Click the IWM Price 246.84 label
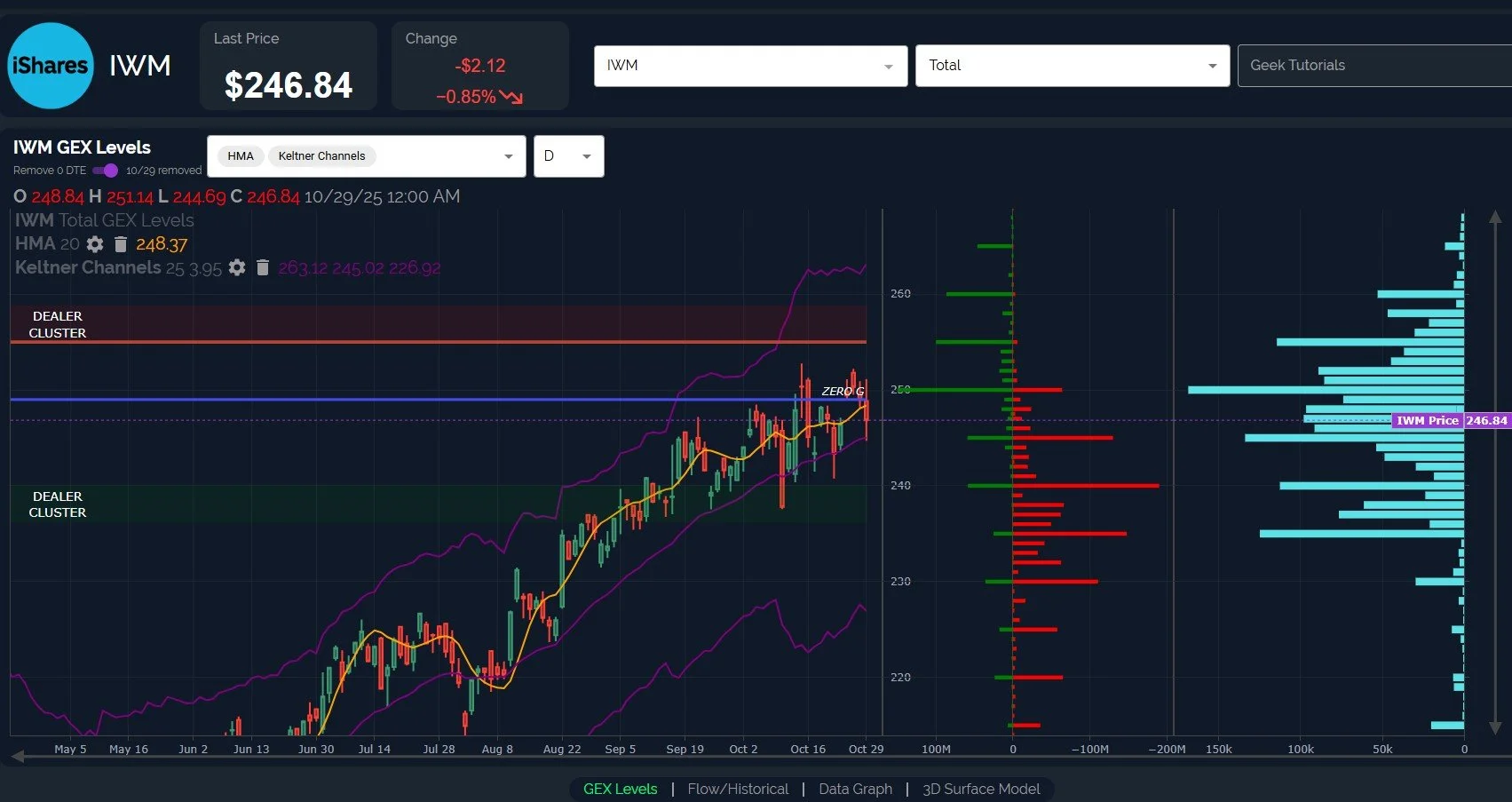Image resolution: width=1512 pixels, height=802 pixels. pos(1450,420)
